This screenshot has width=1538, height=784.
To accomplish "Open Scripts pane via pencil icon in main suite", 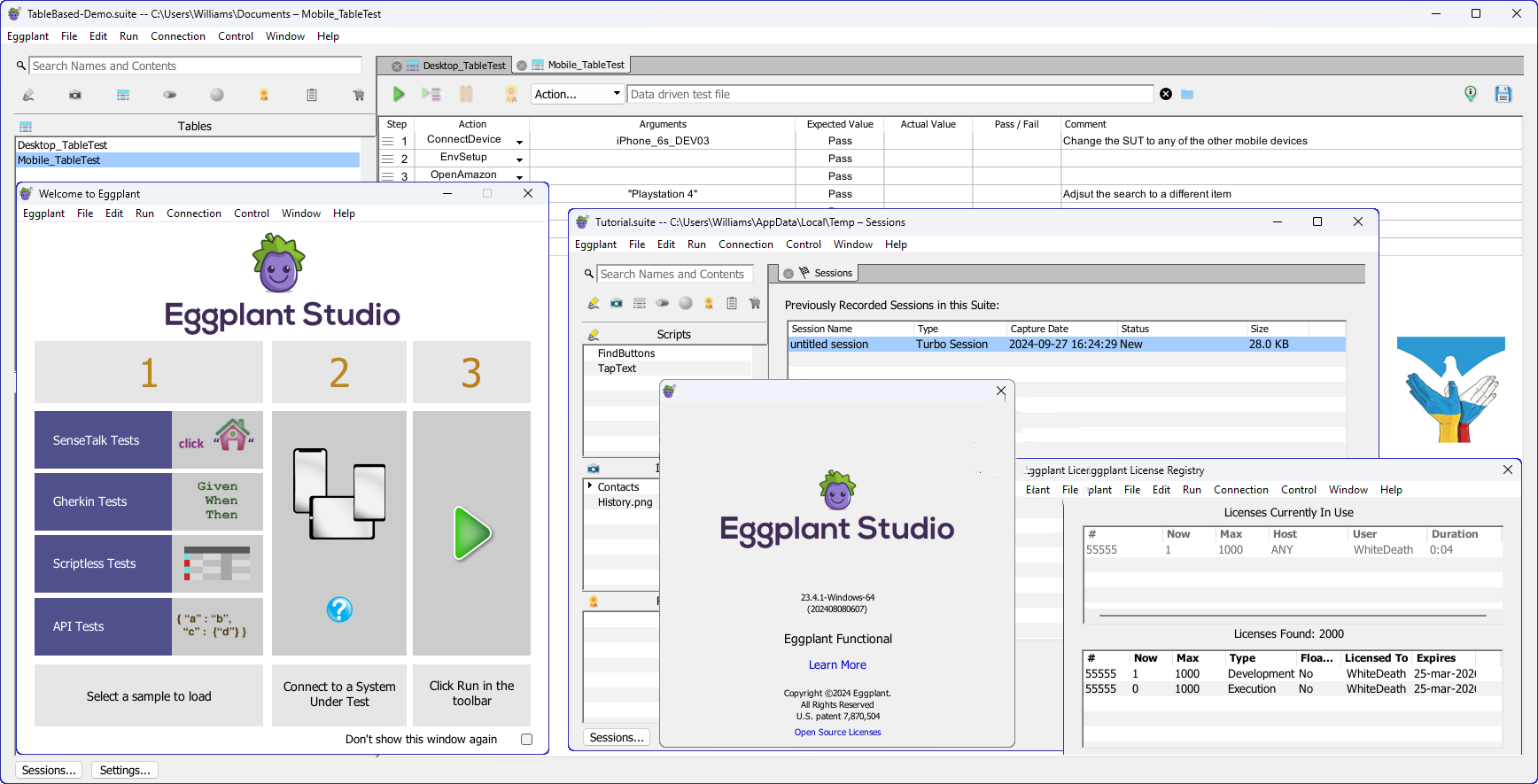I will (28, 95).
